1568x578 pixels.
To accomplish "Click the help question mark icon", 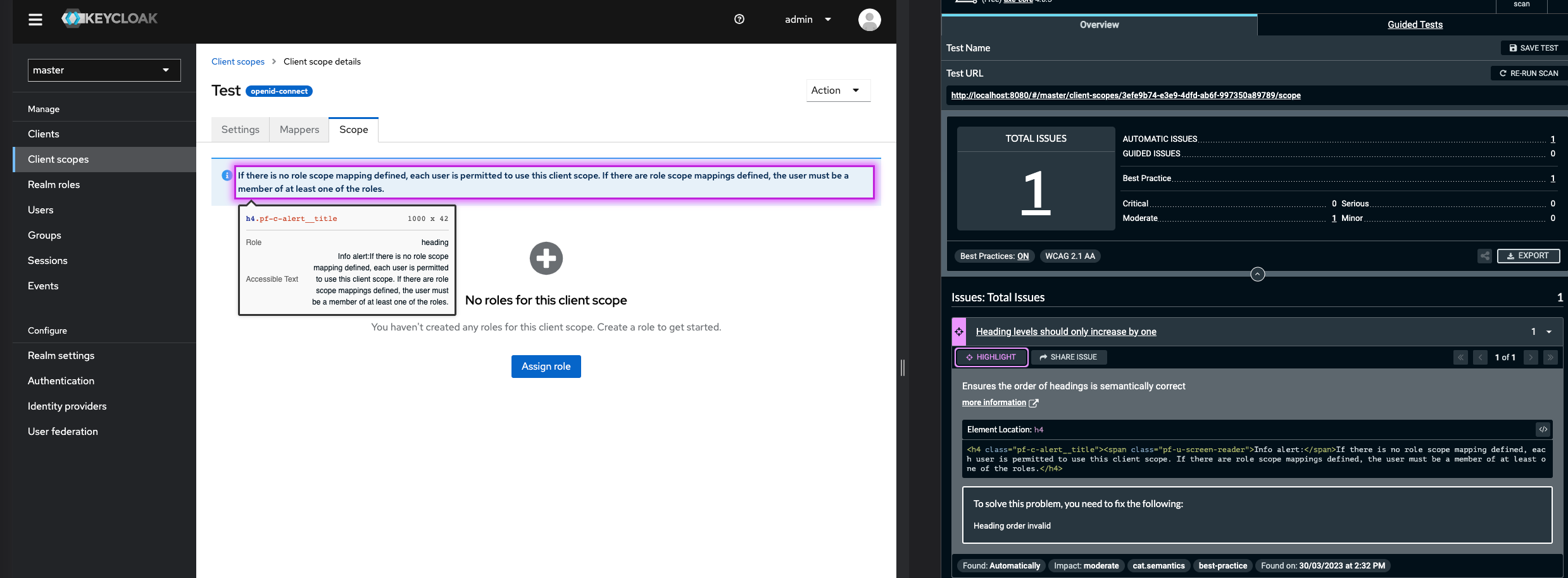I will (x=739, y=19).
